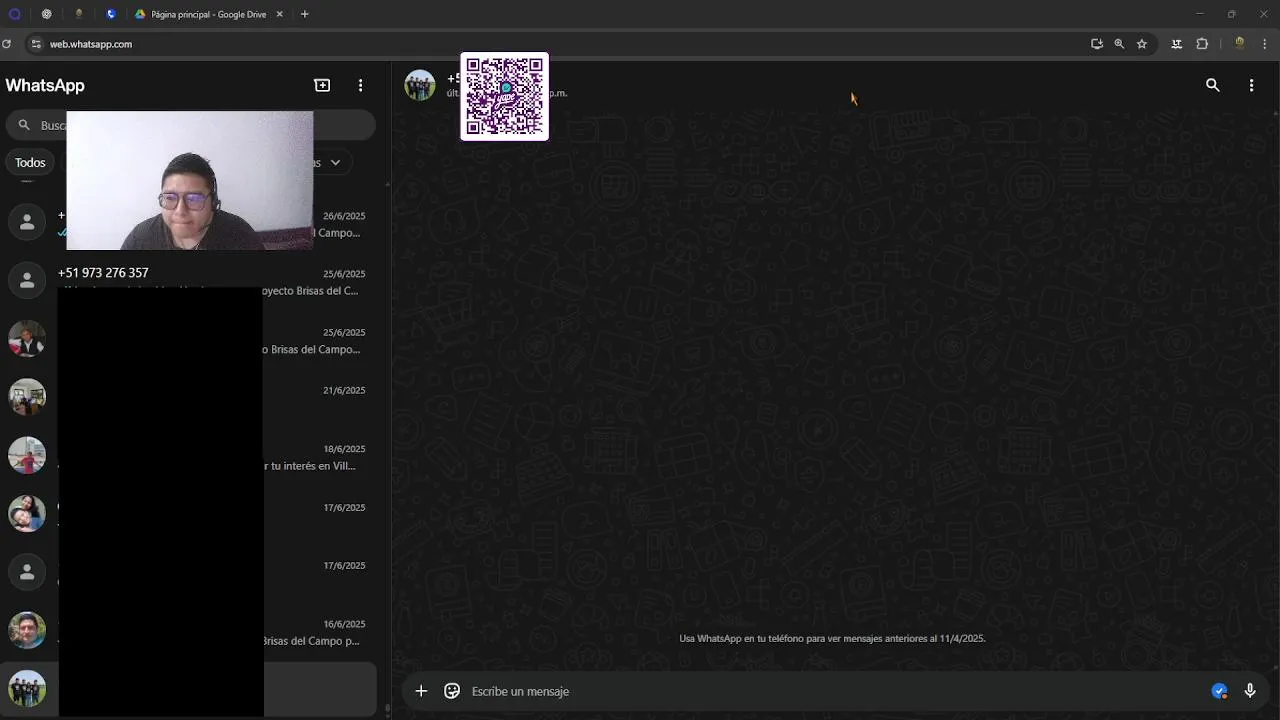This screenshot has height=720, width=1280.
Task: Open a new browser tab
Action: pos(305,14)
